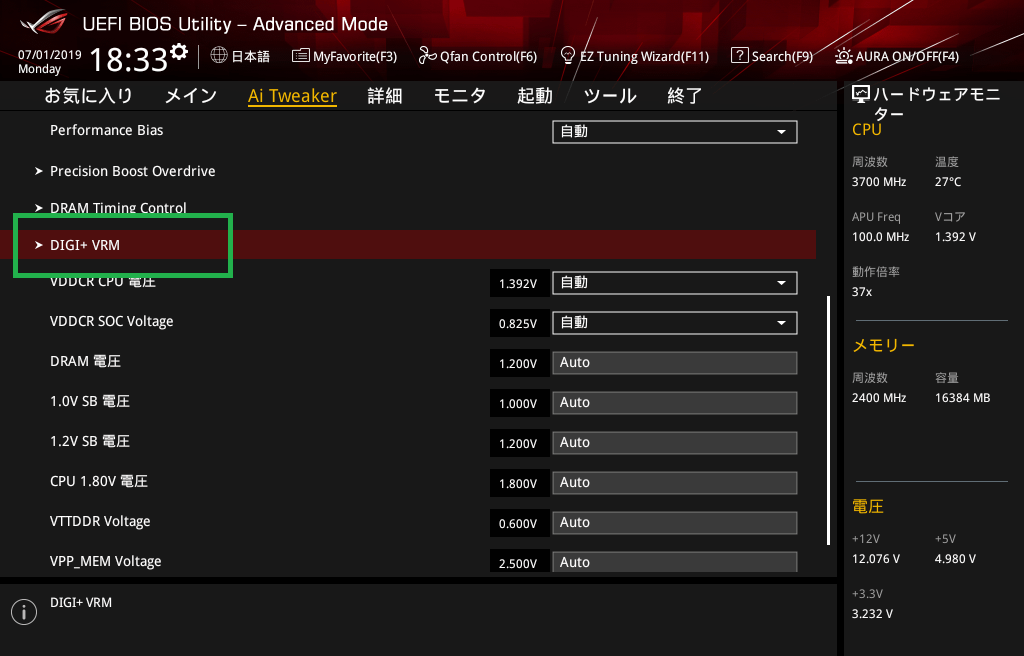Click the vertical scrollbar in settings list
Viewport: 1024px width, 656px height.
tap(828, 420)
